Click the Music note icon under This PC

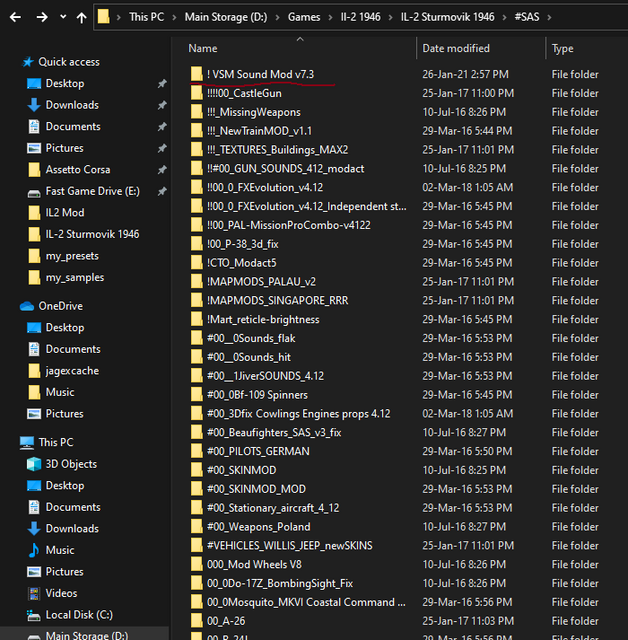(x=34, y=550)
